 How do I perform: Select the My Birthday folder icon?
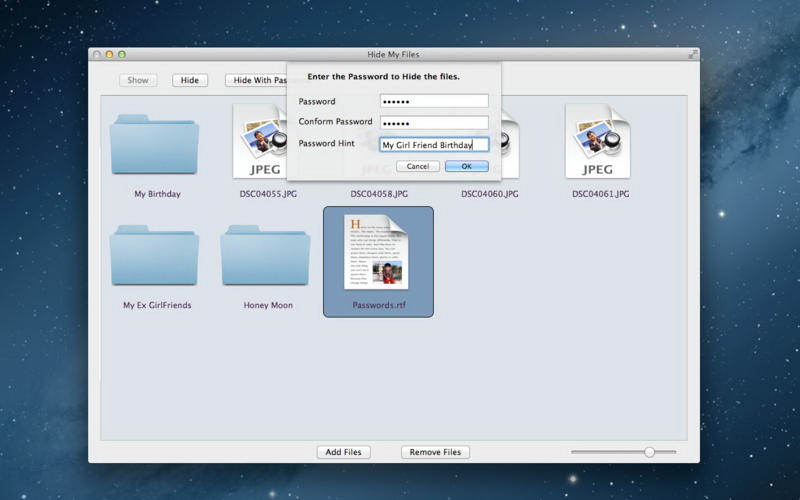tap(157, 145)
